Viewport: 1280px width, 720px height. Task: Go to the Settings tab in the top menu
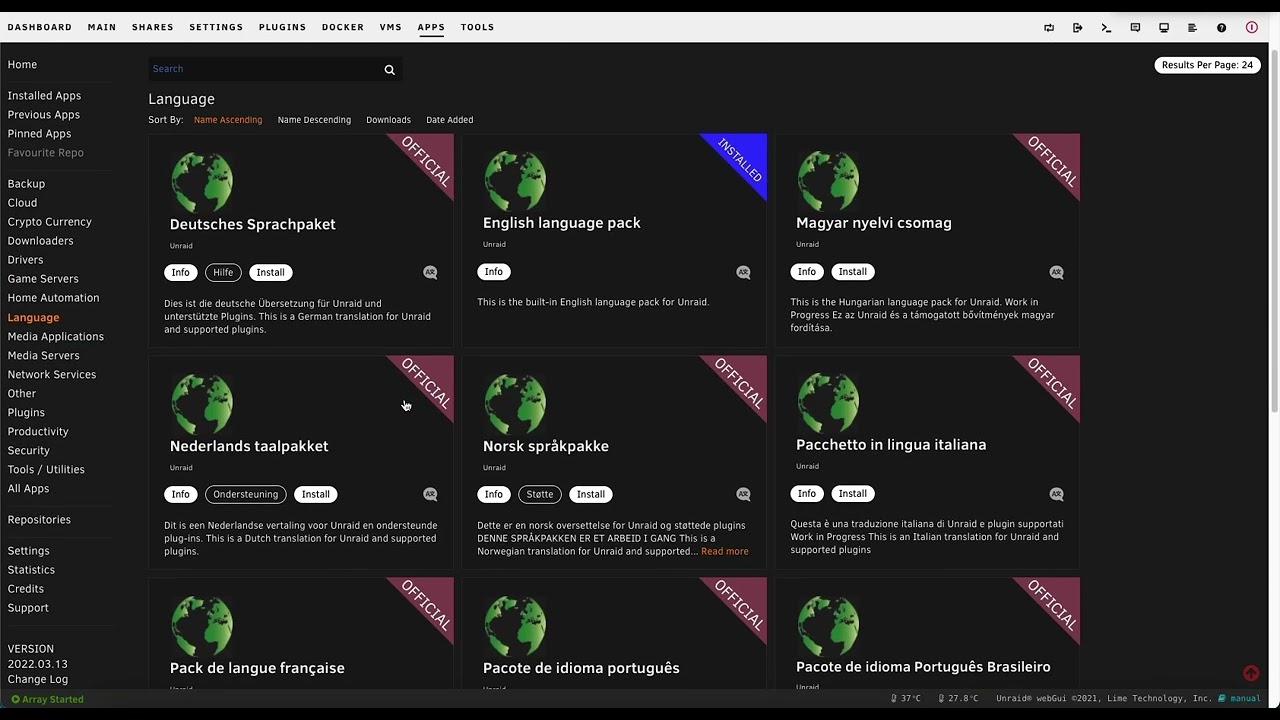pyautogui.click(x=216, y=27)
